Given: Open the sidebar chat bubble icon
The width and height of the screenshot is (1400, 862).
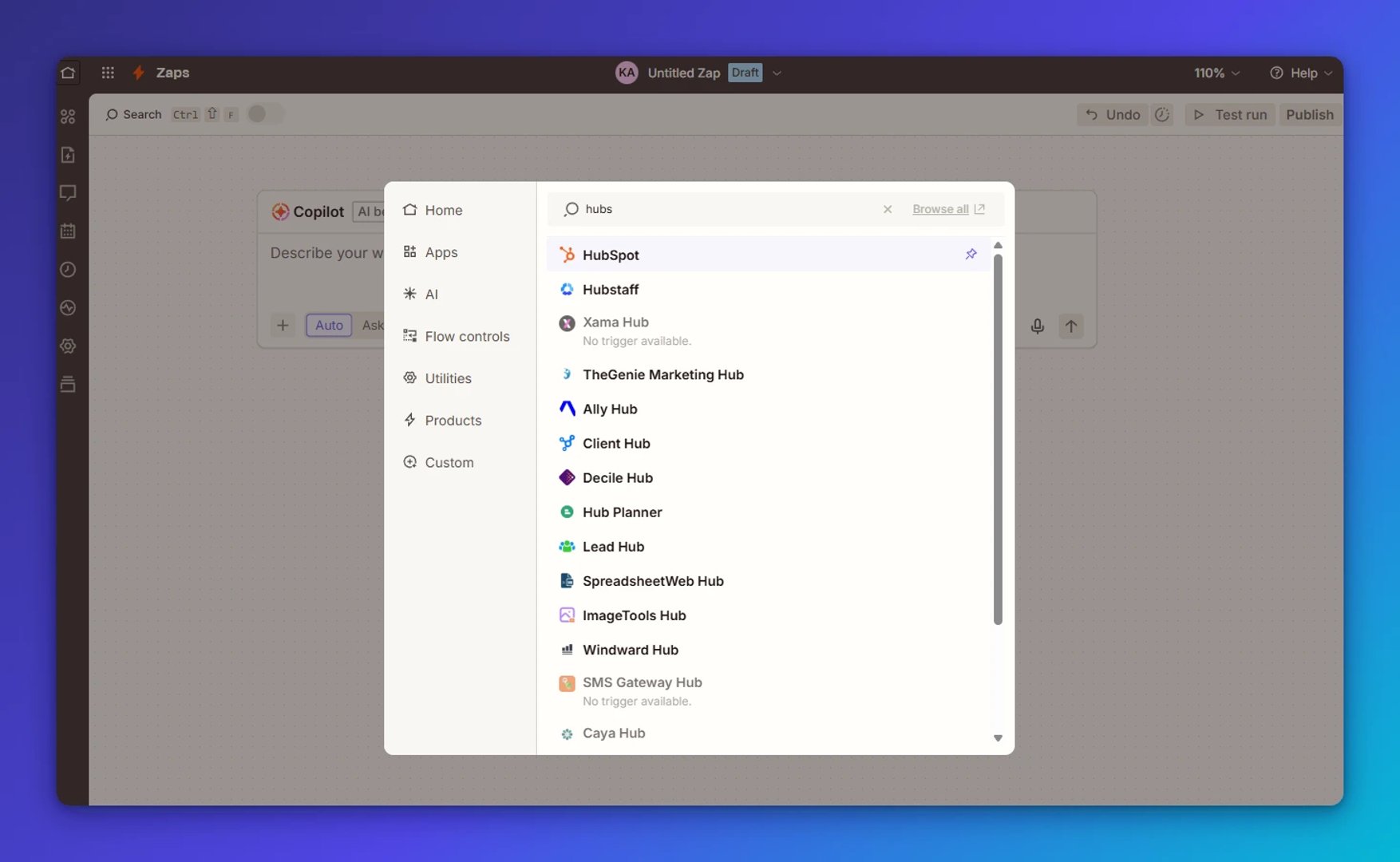Looking at the screenshot, I should [x=68, y=193].
